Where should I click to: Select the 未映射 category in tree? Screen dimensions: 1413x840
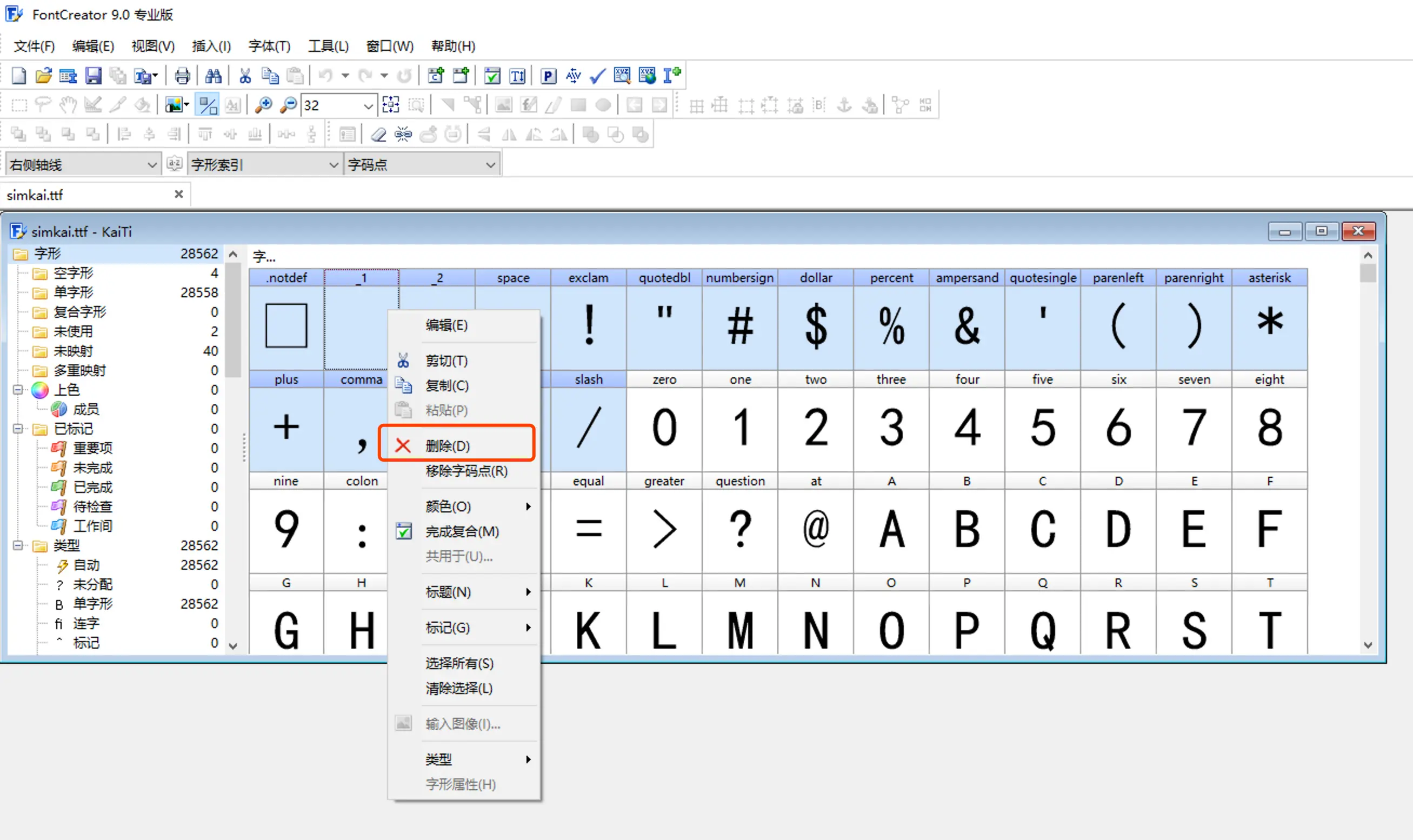73,351
